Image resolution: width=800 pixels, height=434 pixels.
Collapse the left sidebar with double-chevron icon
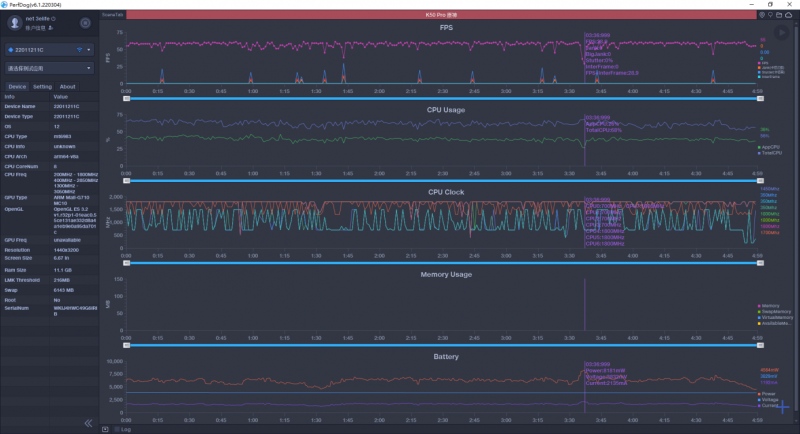(88, 423)
